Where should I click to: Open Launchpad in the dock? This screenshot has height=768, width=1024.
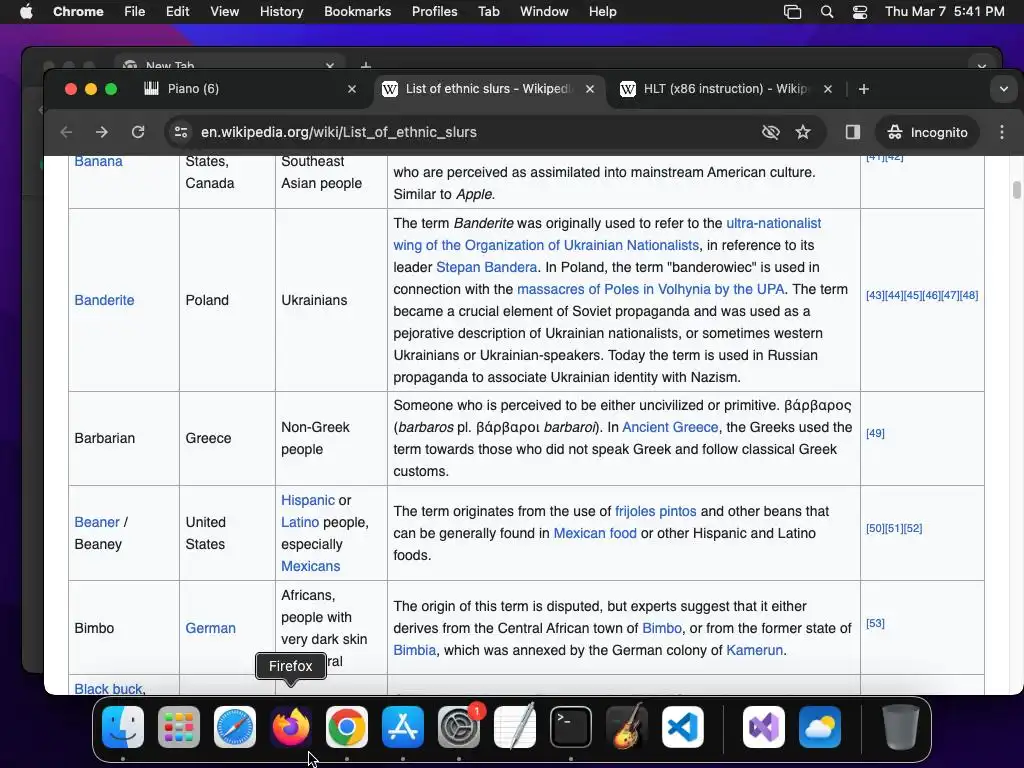point(179,727)
